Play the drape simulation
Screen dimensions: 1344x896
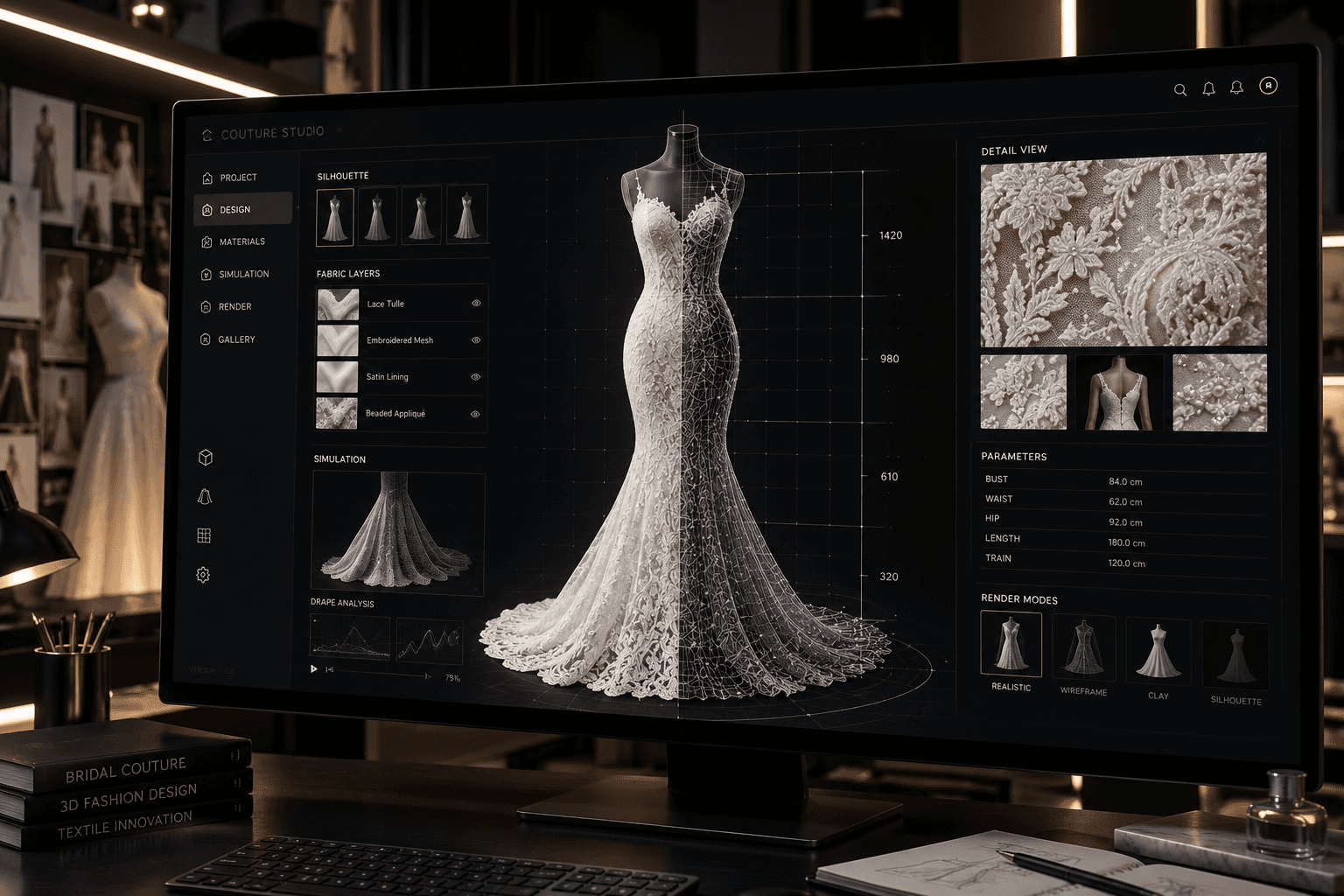point(314,669)
